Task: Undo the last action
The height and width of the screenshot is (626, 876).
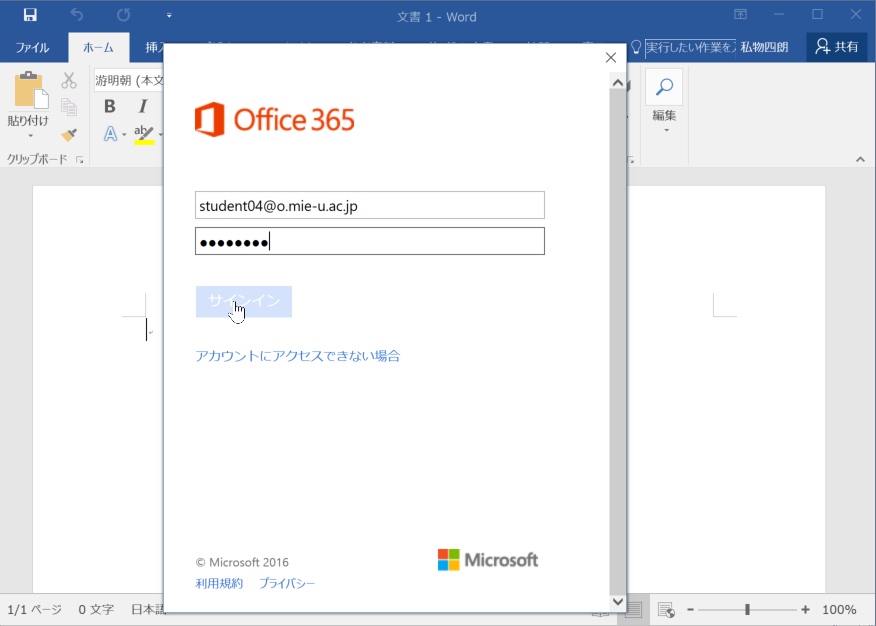Action: 77,15
